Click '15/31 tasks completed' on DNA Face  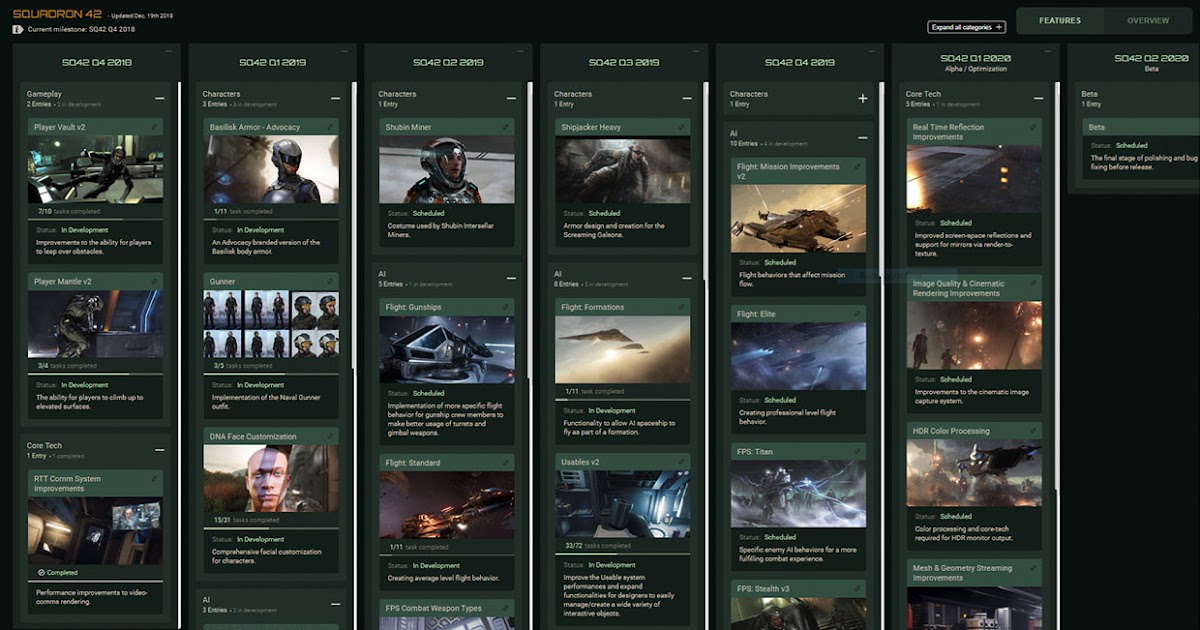246,520
